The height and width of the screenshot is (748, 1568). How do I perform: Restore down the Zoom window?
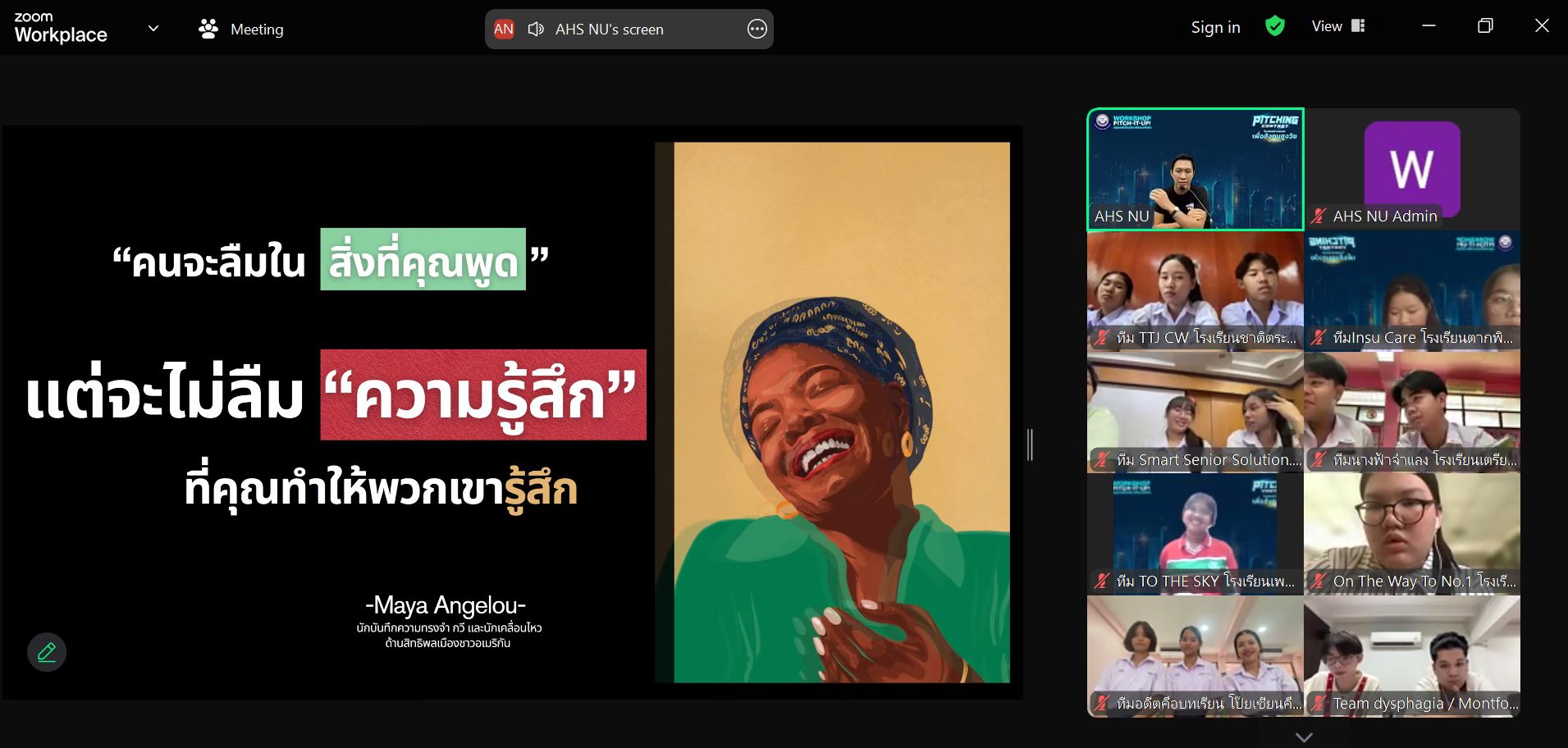(x=1485, y=26)
